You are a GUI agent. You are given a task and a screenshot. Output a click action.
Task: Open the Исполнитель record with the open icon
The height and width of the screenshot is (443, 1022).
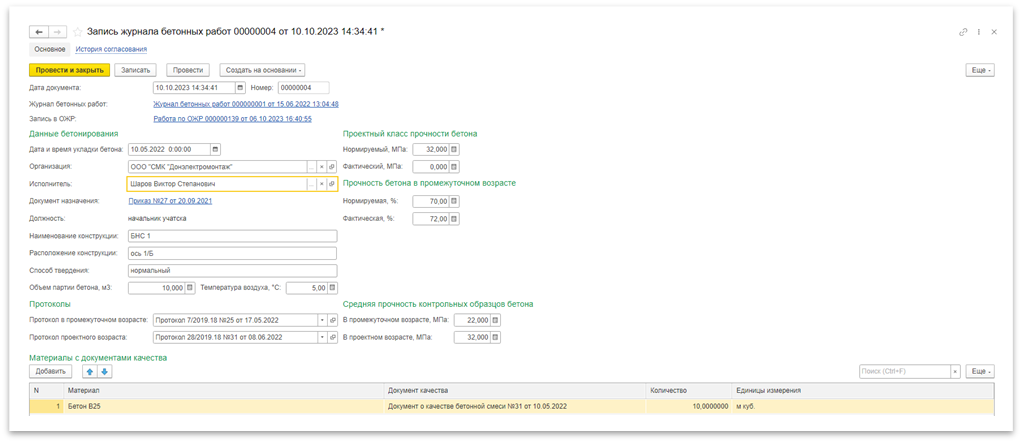[x=332, y=184]
